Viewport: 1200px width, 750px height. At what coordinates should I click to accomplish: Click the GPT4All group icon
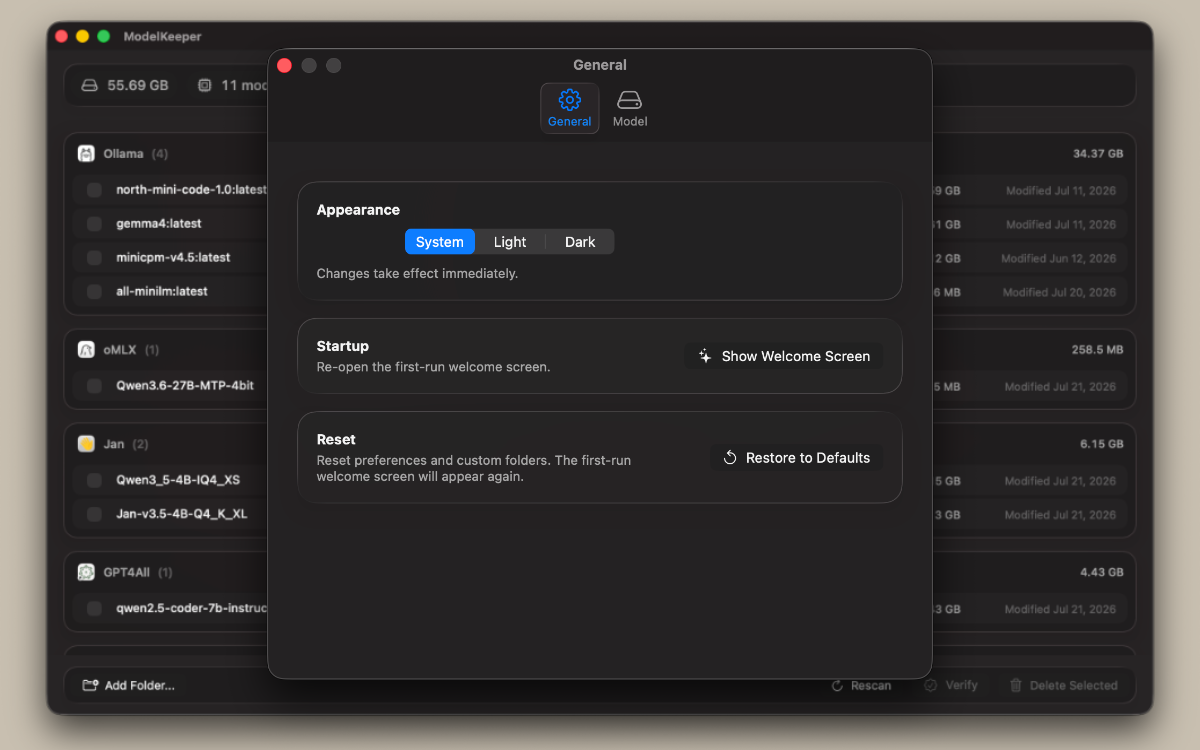[86, 572]
